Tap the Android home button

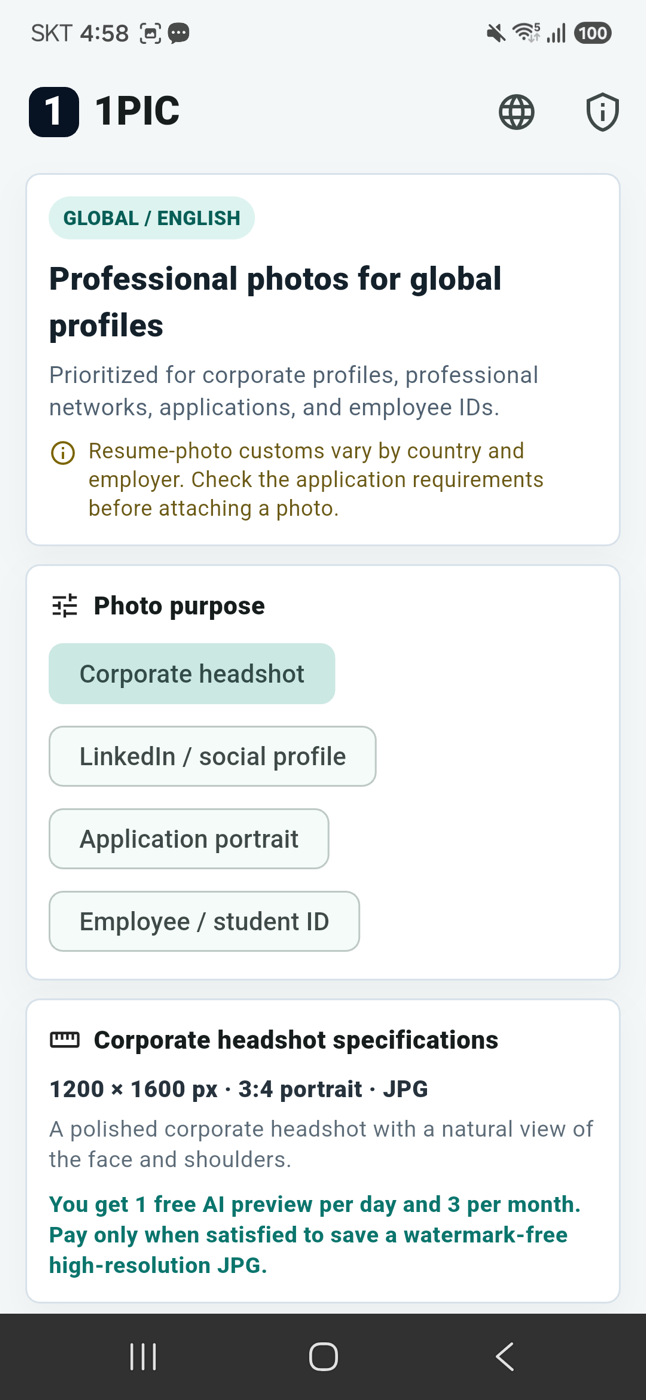click(323, 1356)
